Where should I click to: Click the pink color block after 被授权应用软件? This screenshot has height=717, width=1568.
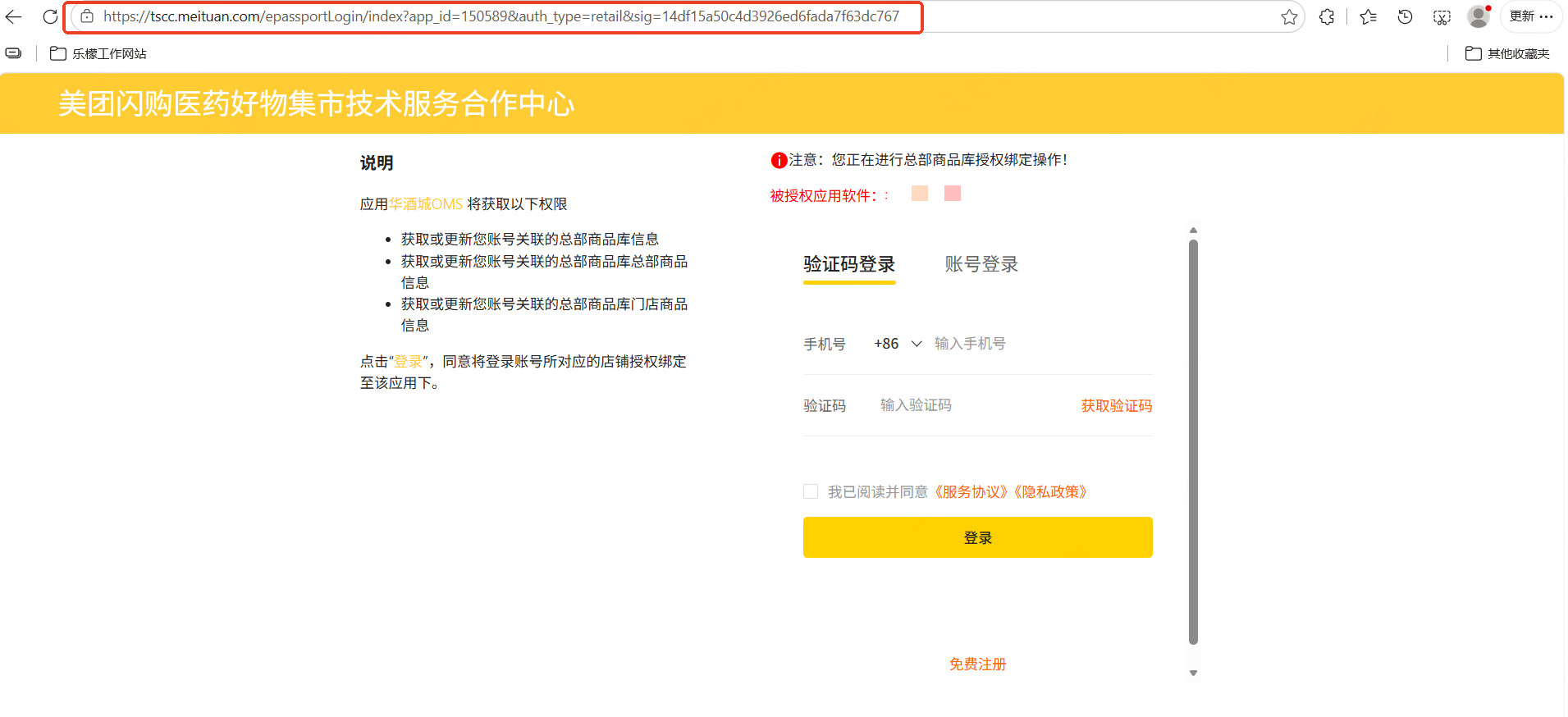pos(953,193)
